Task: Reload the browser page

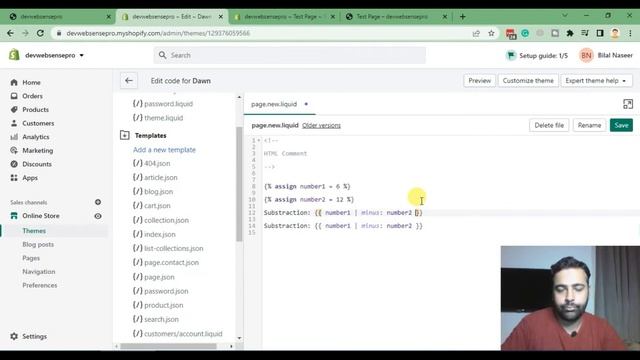Action: [40, 33]
